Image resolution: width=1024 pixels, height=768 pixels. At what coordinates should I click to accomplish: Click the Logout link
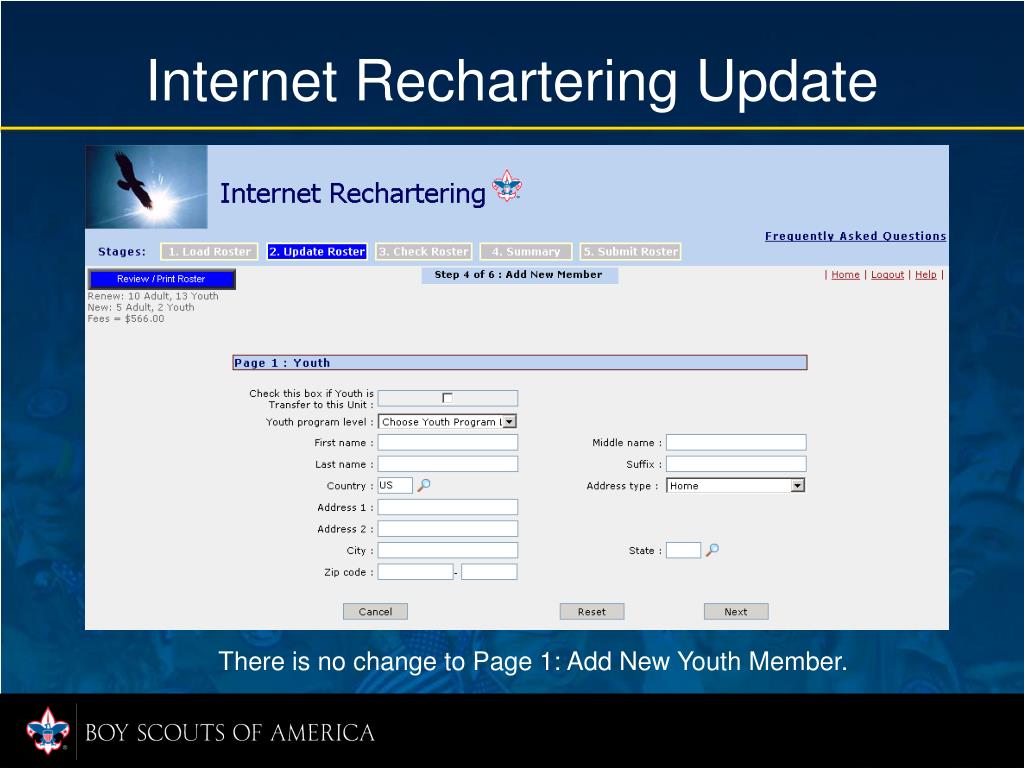[x=888, y=275]
